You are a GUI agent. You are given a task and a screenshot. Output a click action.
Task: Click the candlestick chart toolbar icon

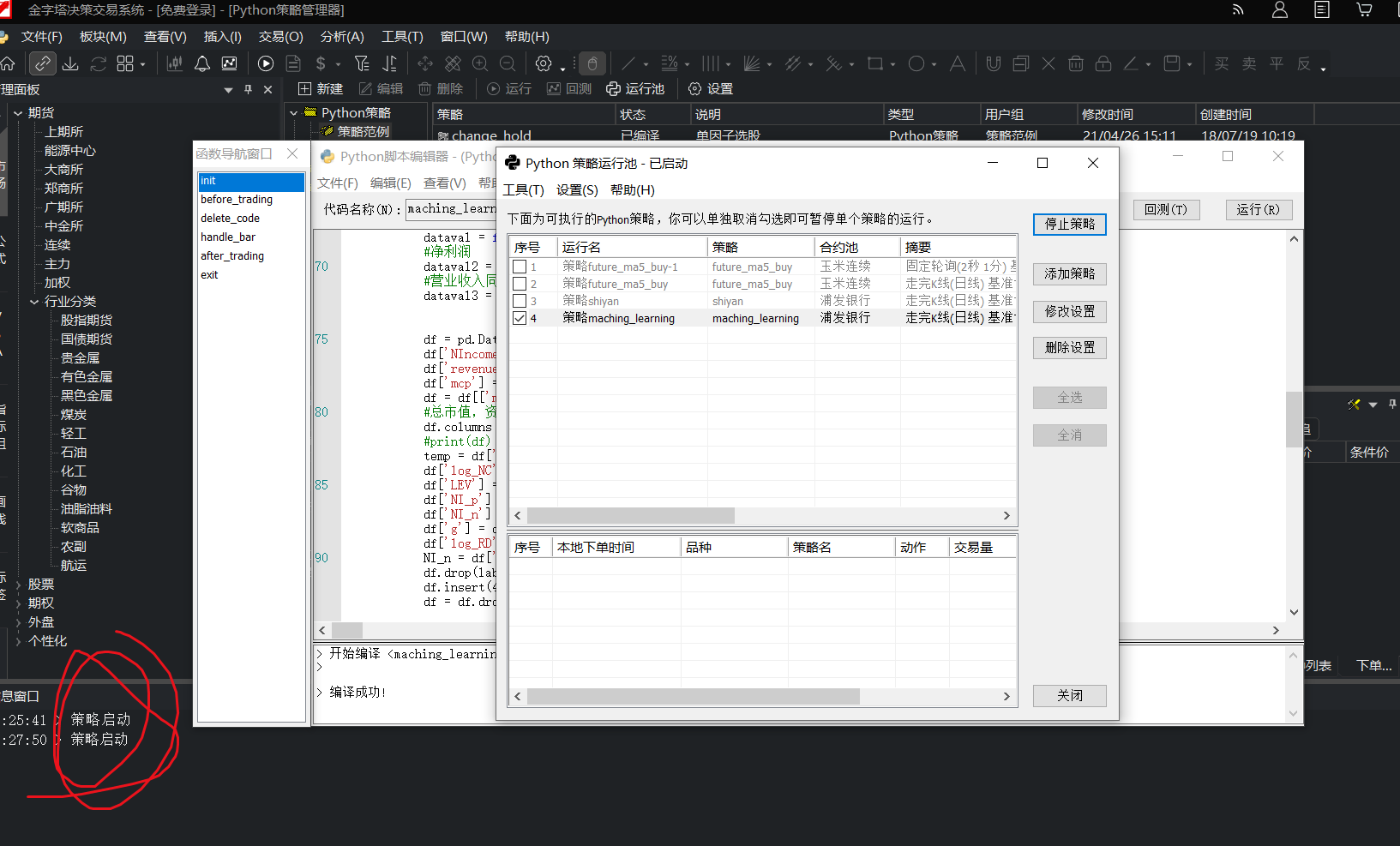[175, 63]
